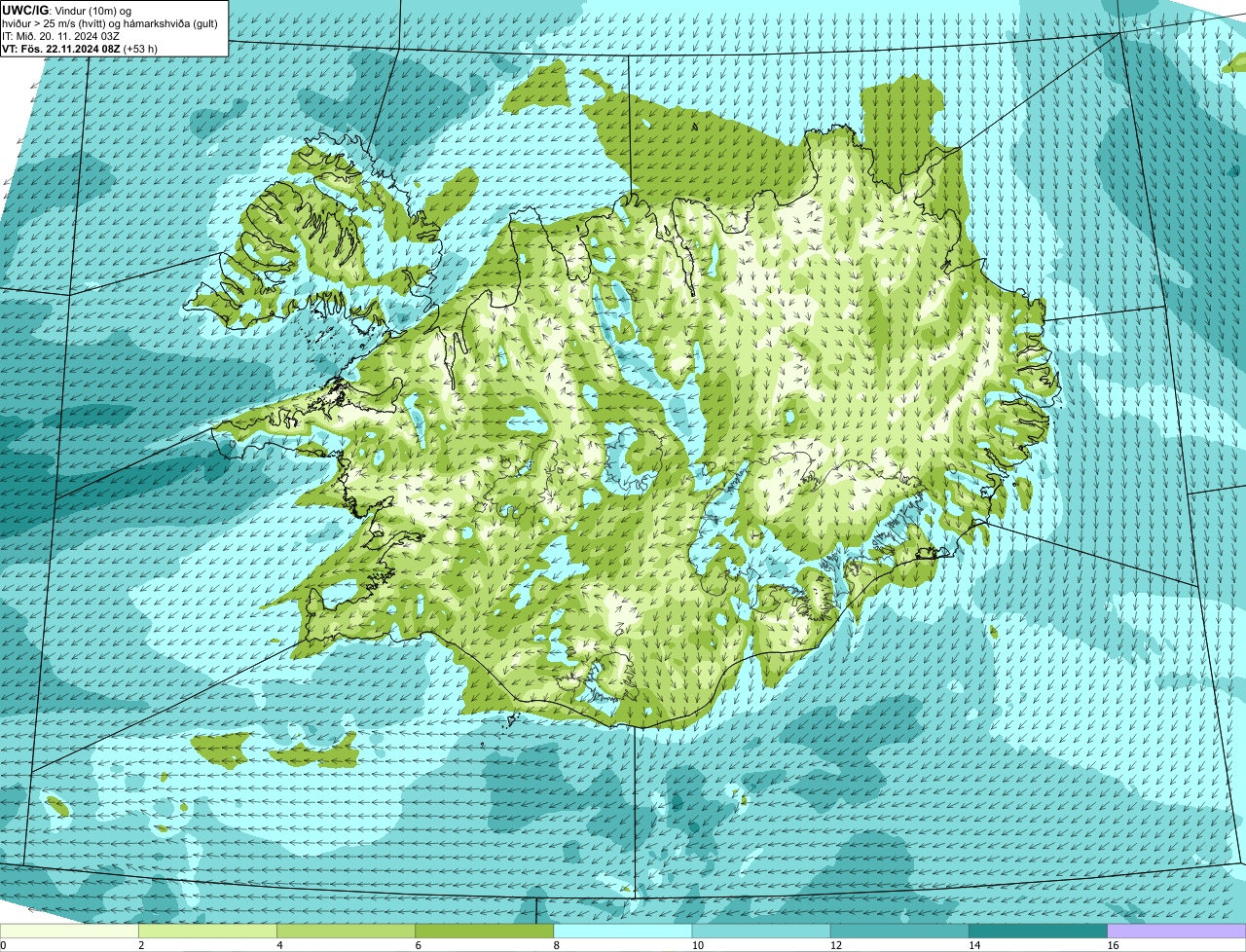The image size is (1246, 952).
Task: Click the '16' label on the color scale
Action: 1111,945
